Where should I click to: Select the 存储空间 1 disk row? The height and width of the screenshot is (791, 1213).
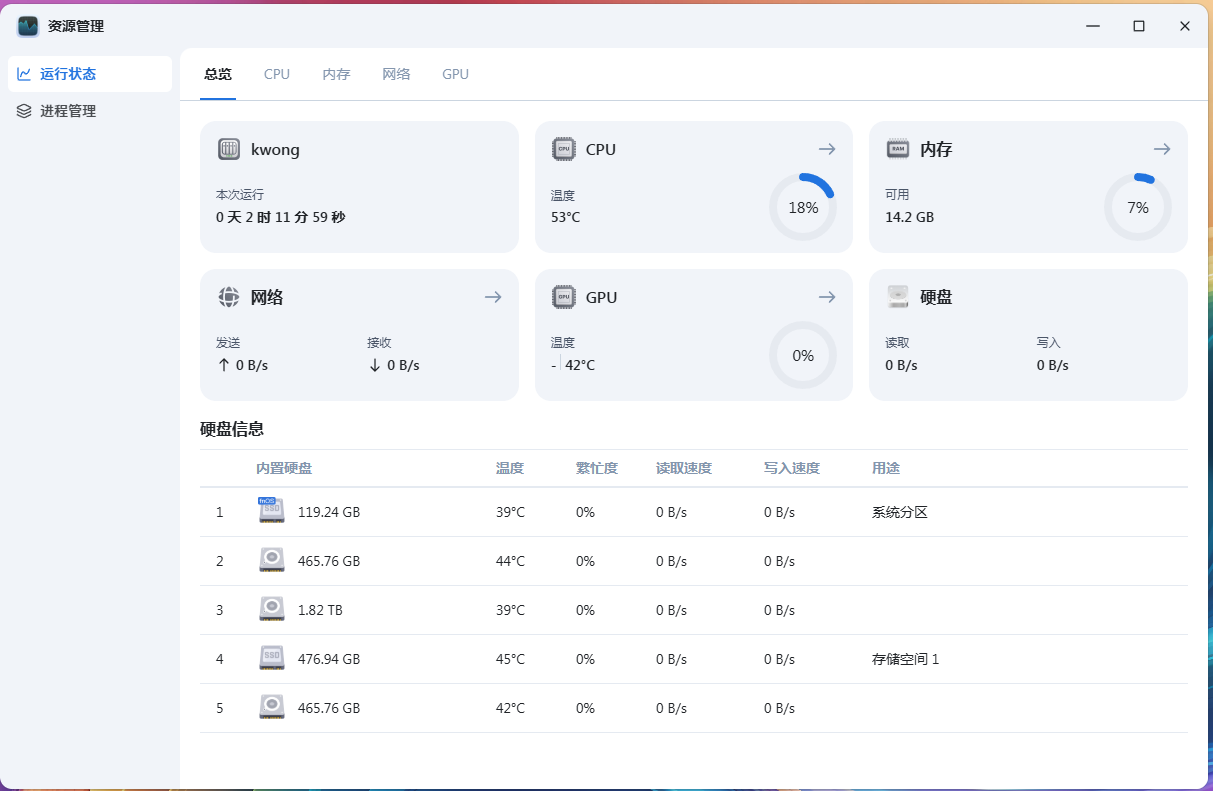point(693,659)
